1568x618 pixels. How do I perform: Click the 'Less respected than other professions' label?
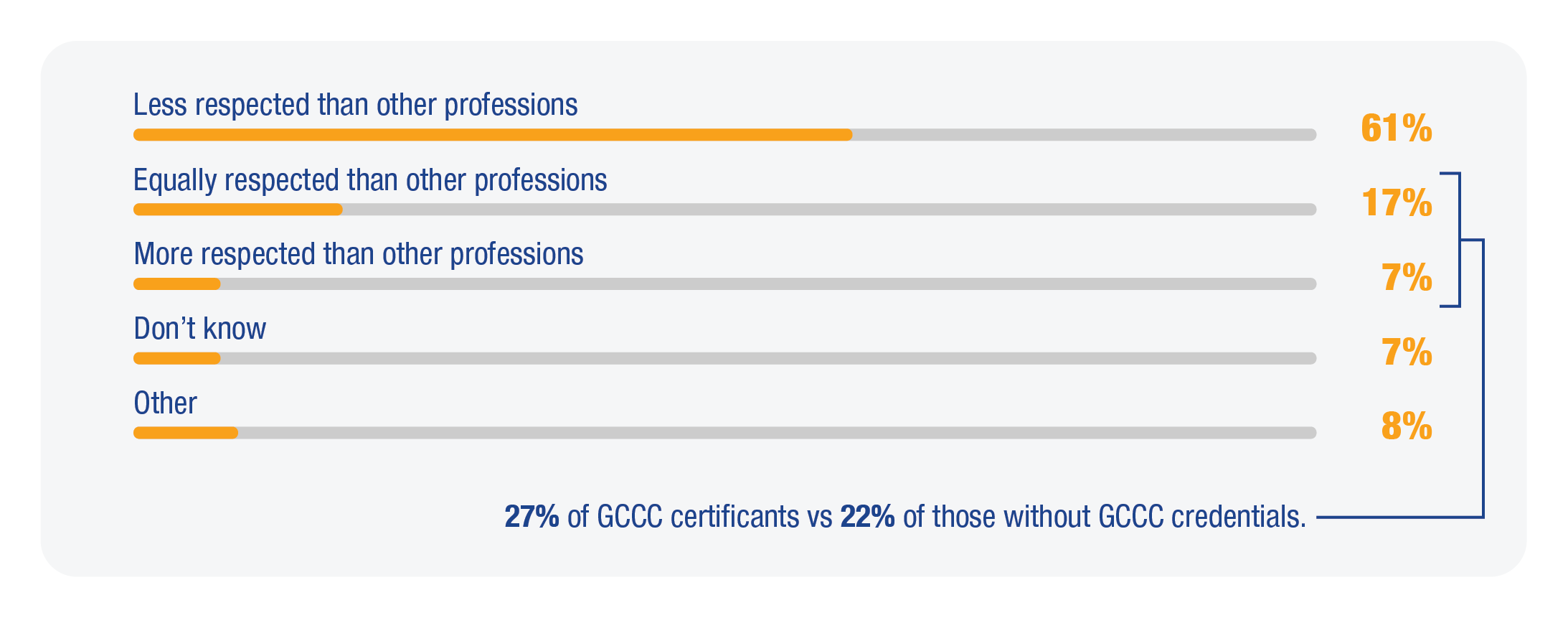pyautogui.click(x=355, y=105)
